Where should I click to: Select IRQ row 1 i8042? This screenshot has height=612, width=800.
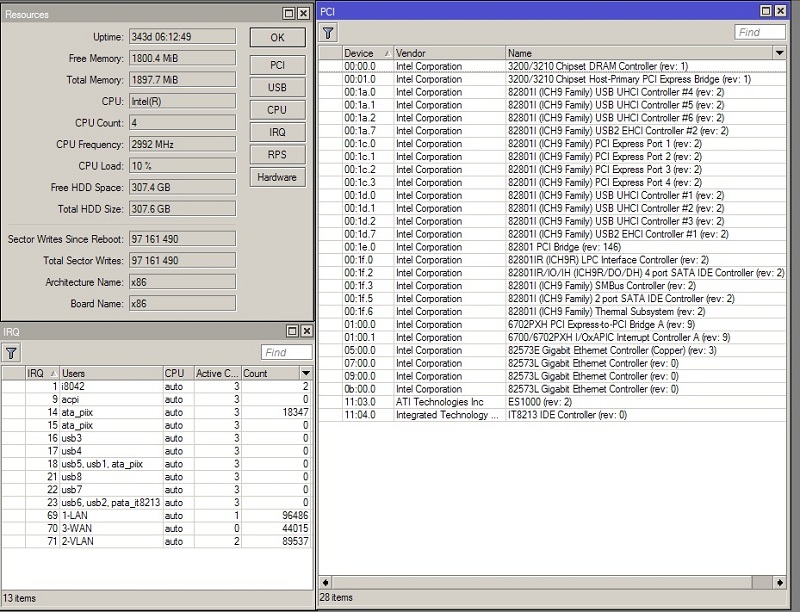coord(157,387)
